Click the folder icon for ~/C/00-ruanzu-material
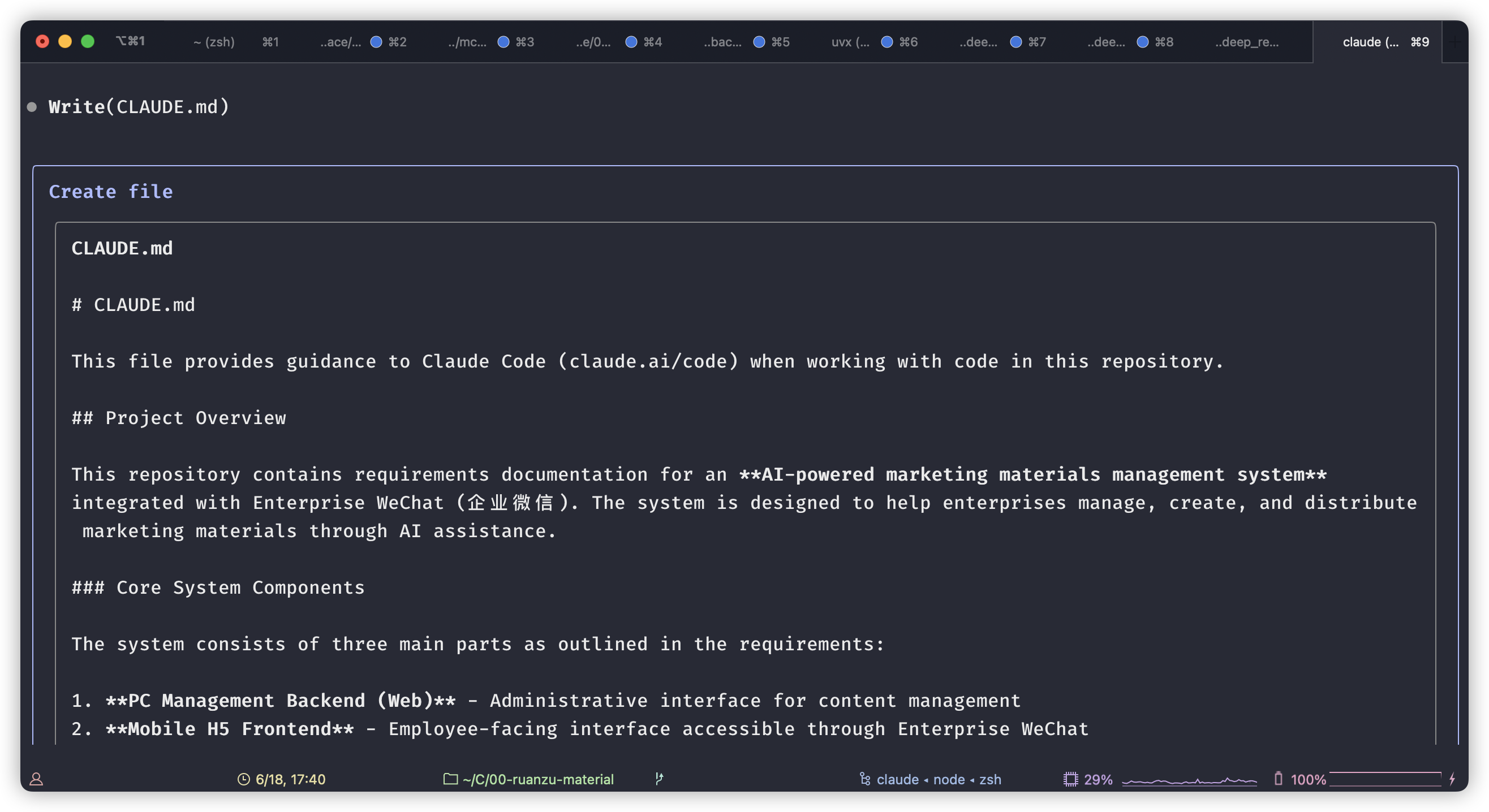Viewport: 1489px width, 812px height. 450,779
